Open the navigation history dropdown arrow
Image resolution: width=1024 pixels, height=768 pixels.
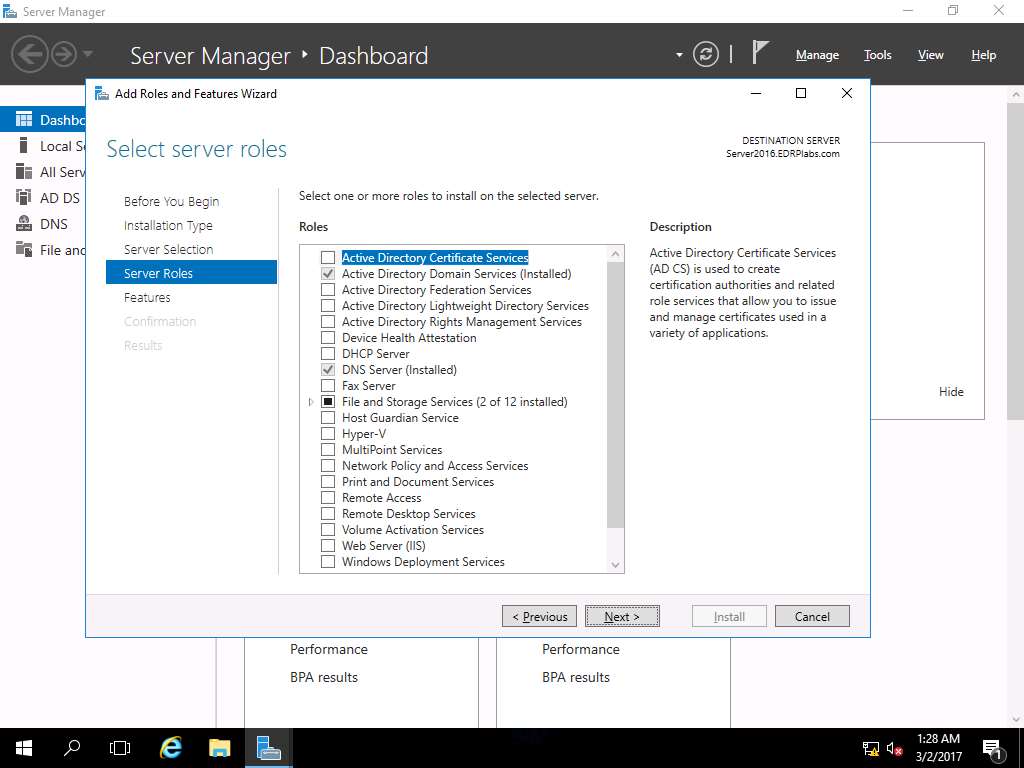pyautogui.click(x=88, y=54)
